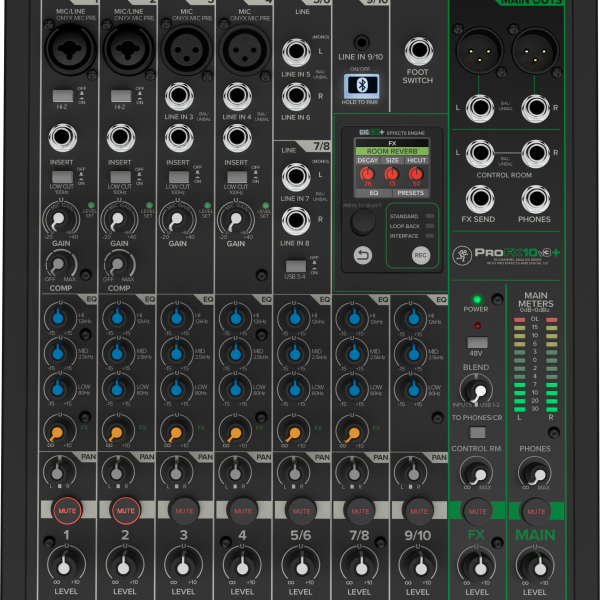Click channel 4 GAIN knob

point(236,220)
